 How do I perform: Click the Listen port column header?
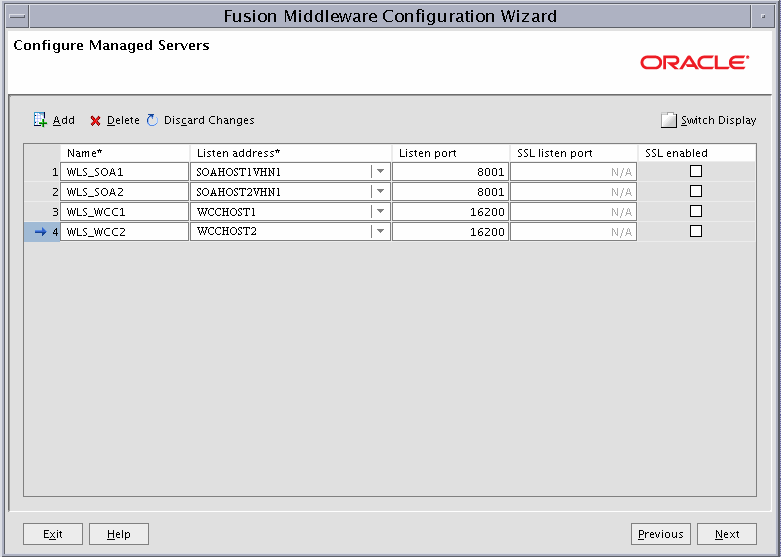[x=450, y=153]
